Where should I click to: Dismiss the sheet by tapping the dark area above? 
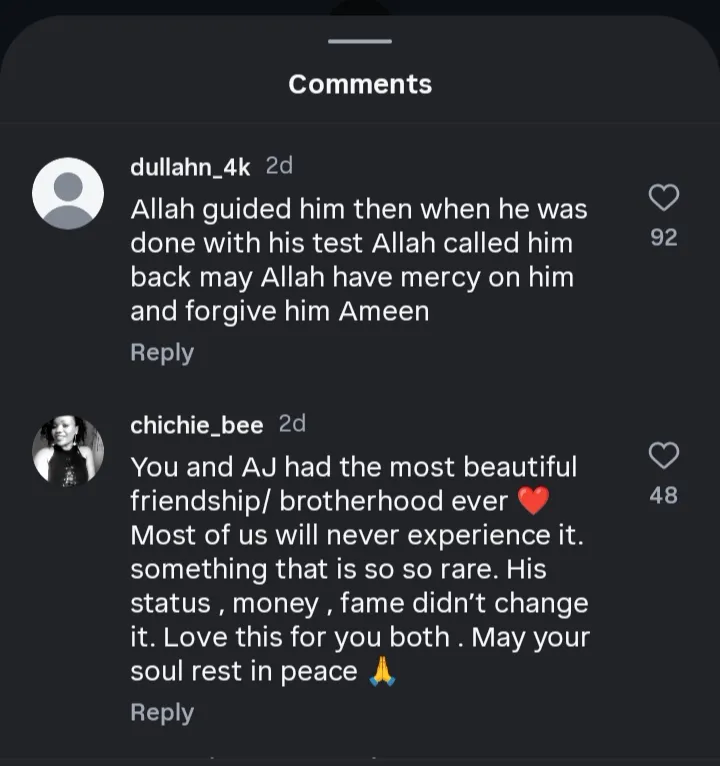point(150,8)
